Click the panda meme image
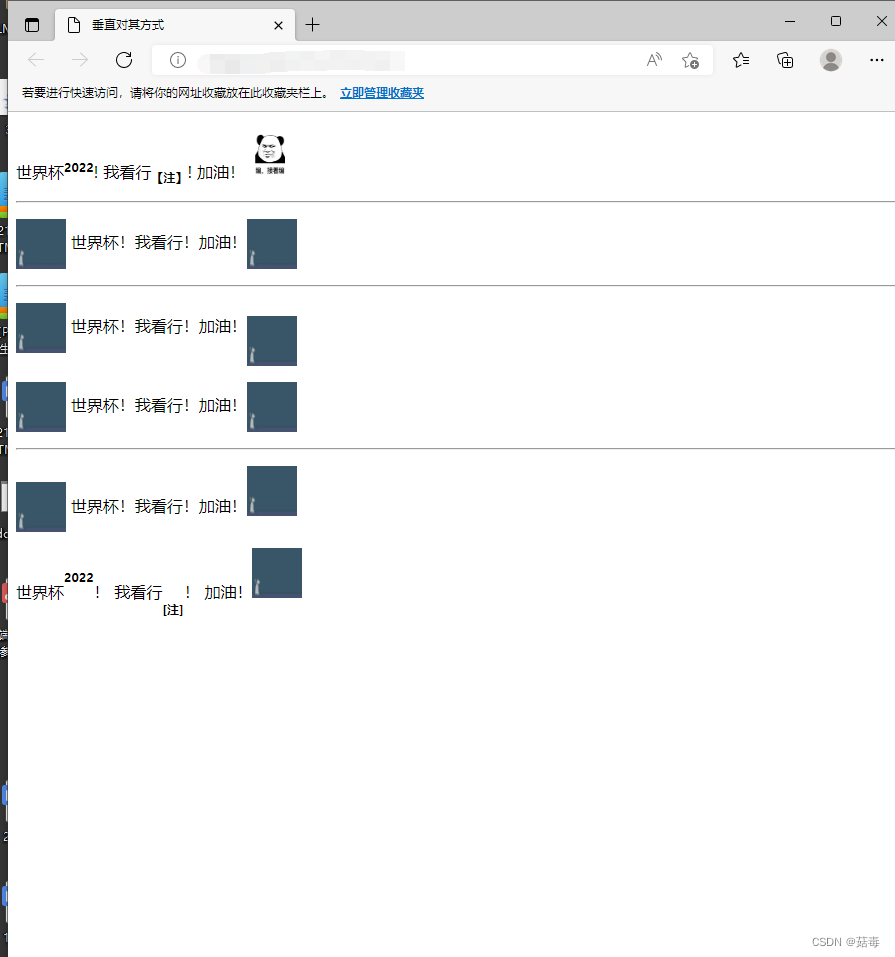 (x=270, y=154)
